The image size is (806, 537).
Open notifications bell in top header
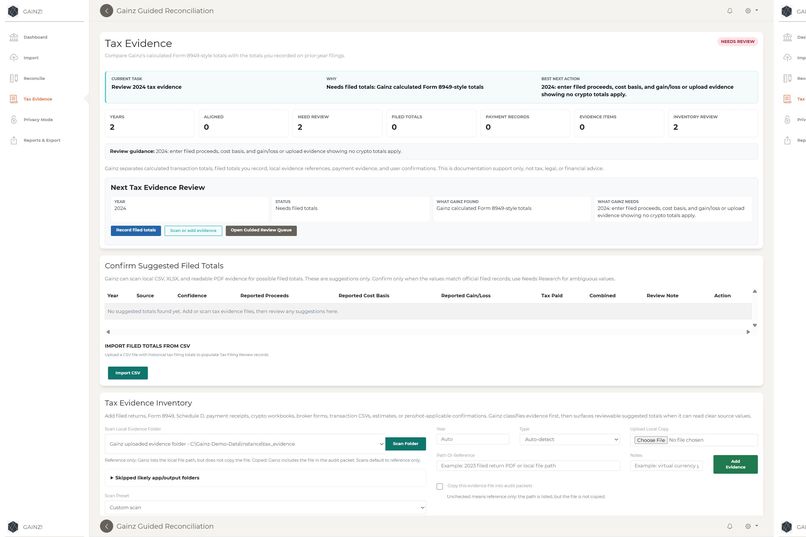tap(729, 10)
